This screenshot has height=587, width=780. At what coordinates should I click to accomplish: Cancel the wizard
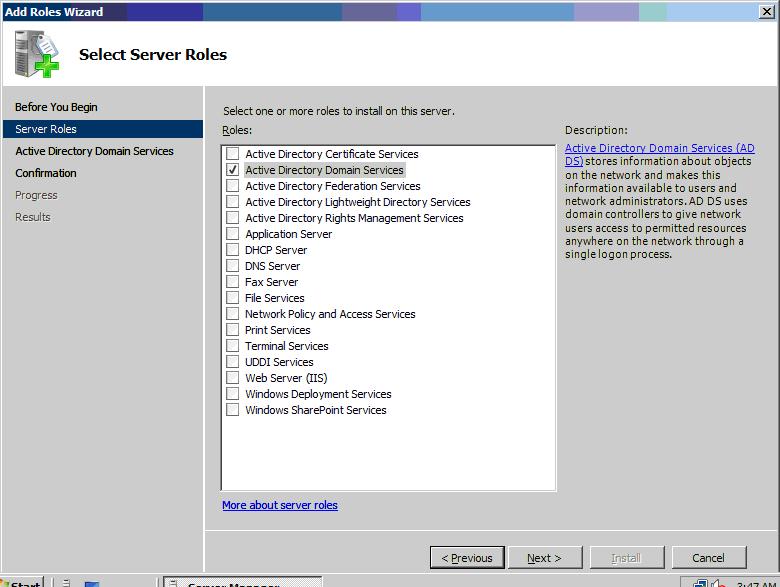click(708, 558)
